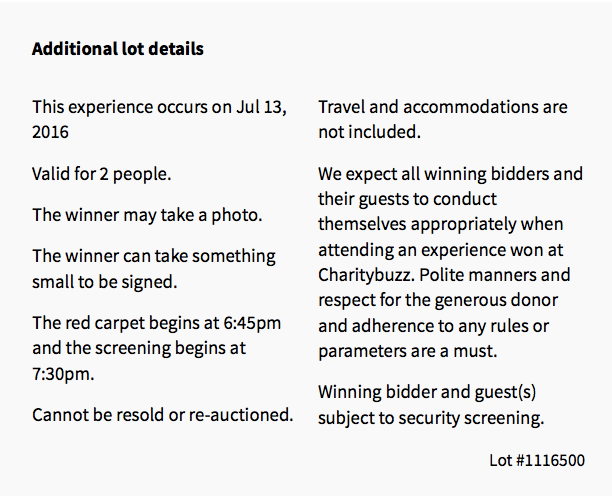Click the 7:30pm screening time
The width and height of the screenshot is (612, 499).
(x=63, y=374)
